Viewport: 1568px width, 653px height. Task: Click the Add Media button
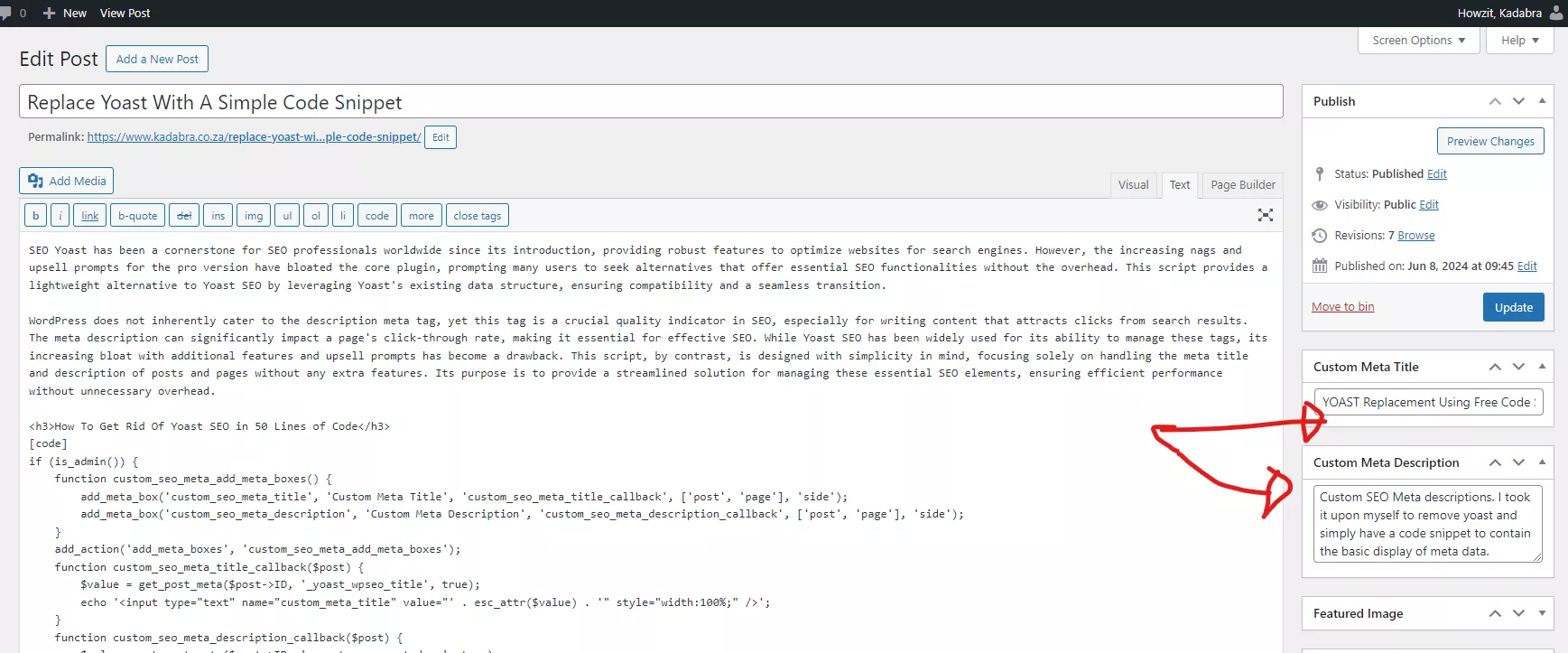(x=67, y=181)
